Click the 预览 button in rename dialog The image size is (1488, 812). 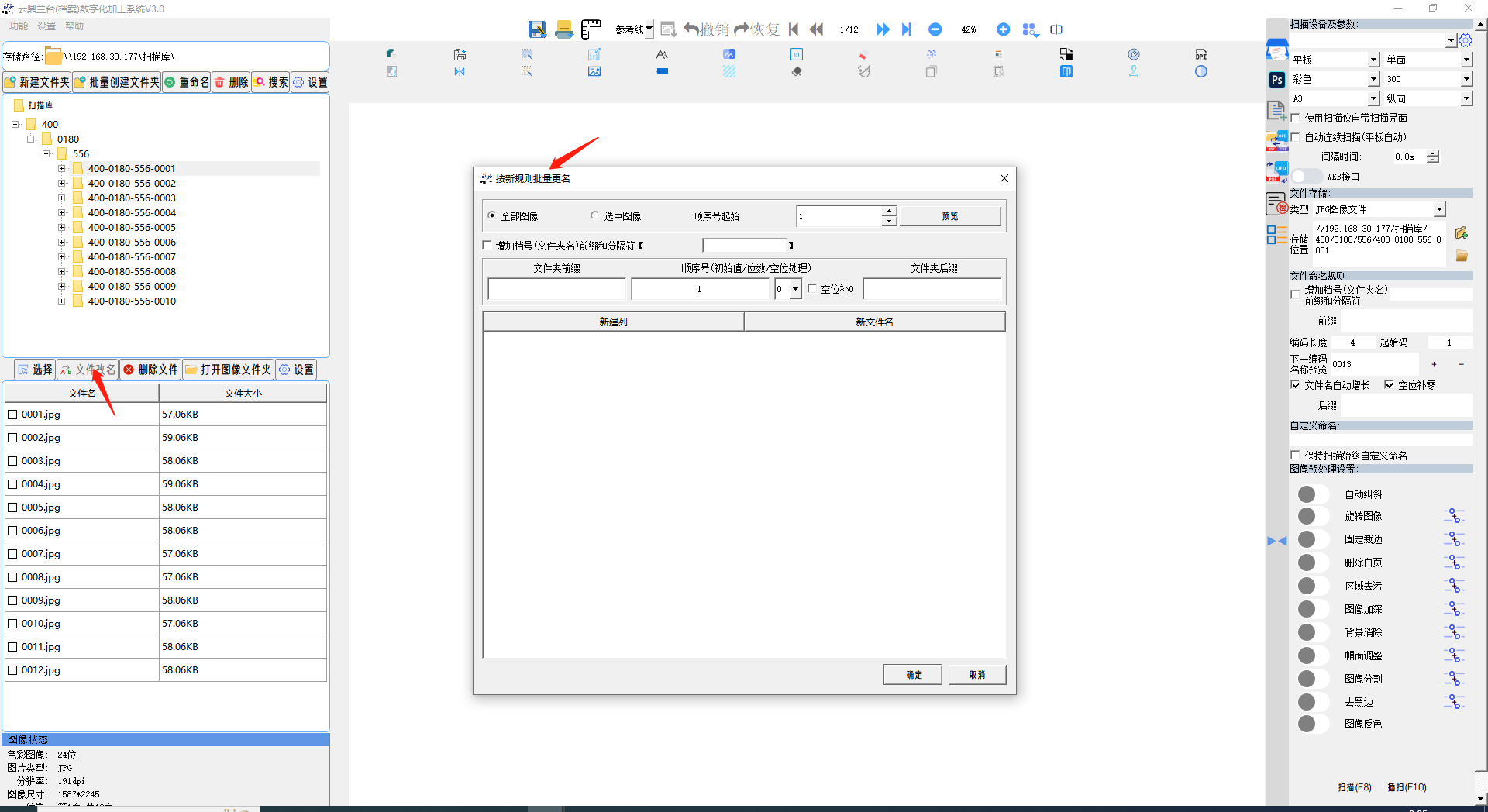(x=949, y=216)
